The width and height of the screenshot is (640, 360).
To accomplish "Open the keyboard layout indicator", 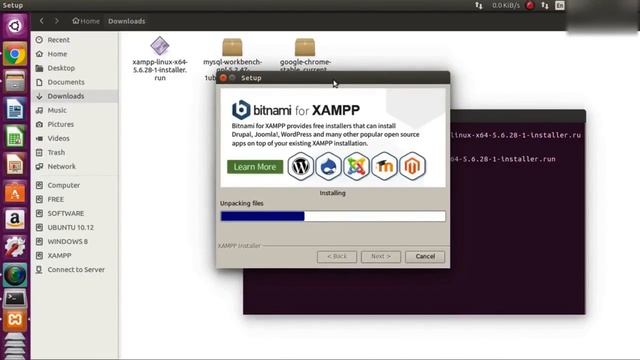I will pos(560,5).
